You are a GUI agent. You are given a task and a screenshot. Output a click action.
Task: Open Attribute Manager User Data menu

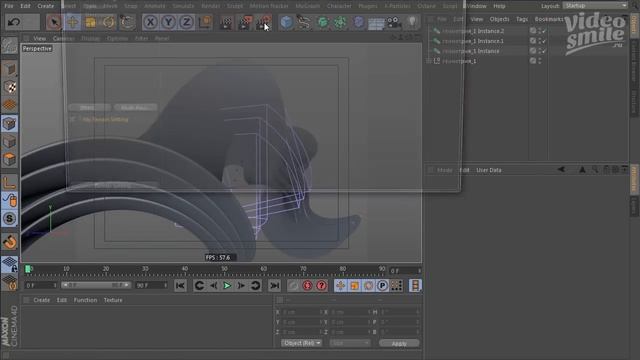489,170
